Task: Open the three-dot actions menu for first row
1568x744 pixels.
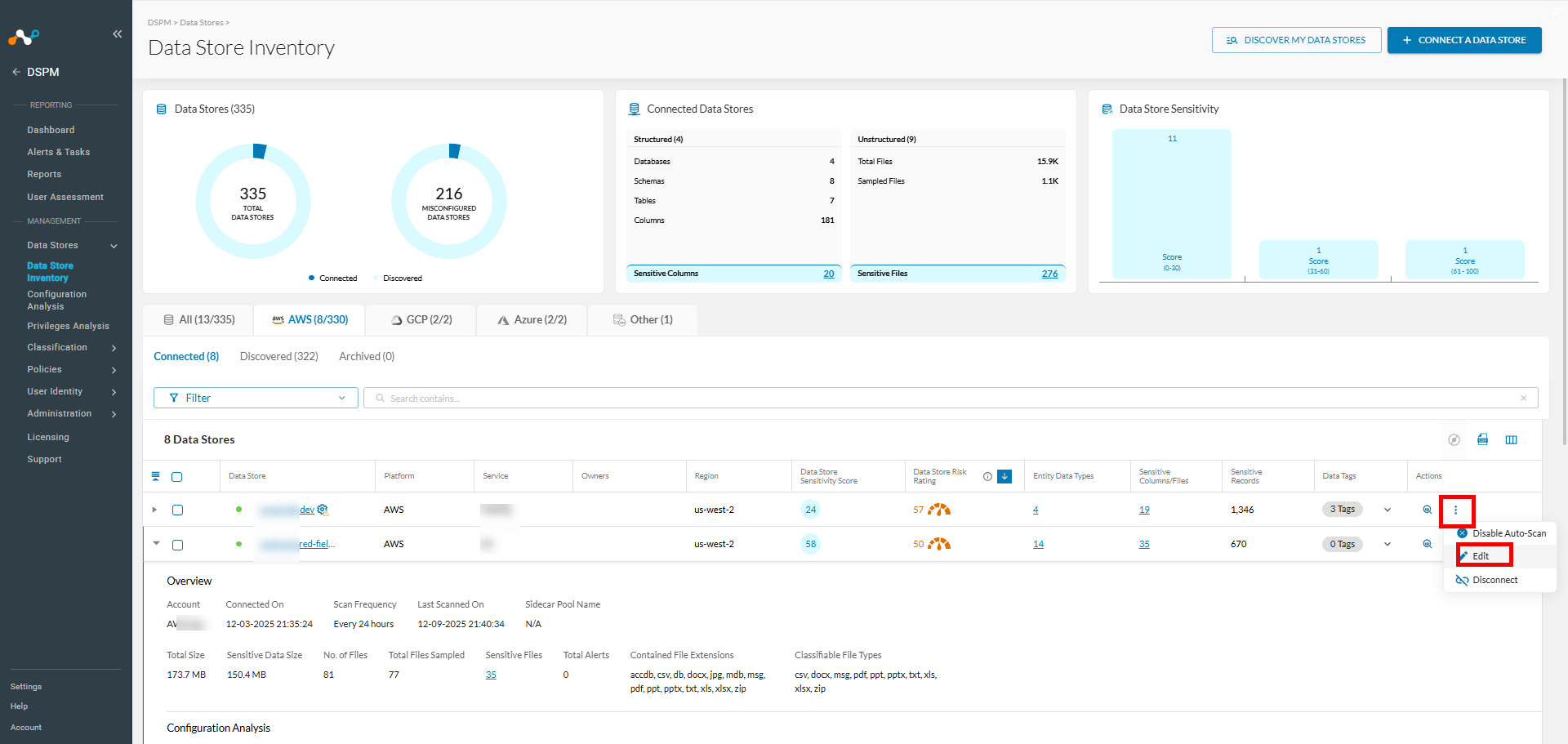Action: point(1455,510)
